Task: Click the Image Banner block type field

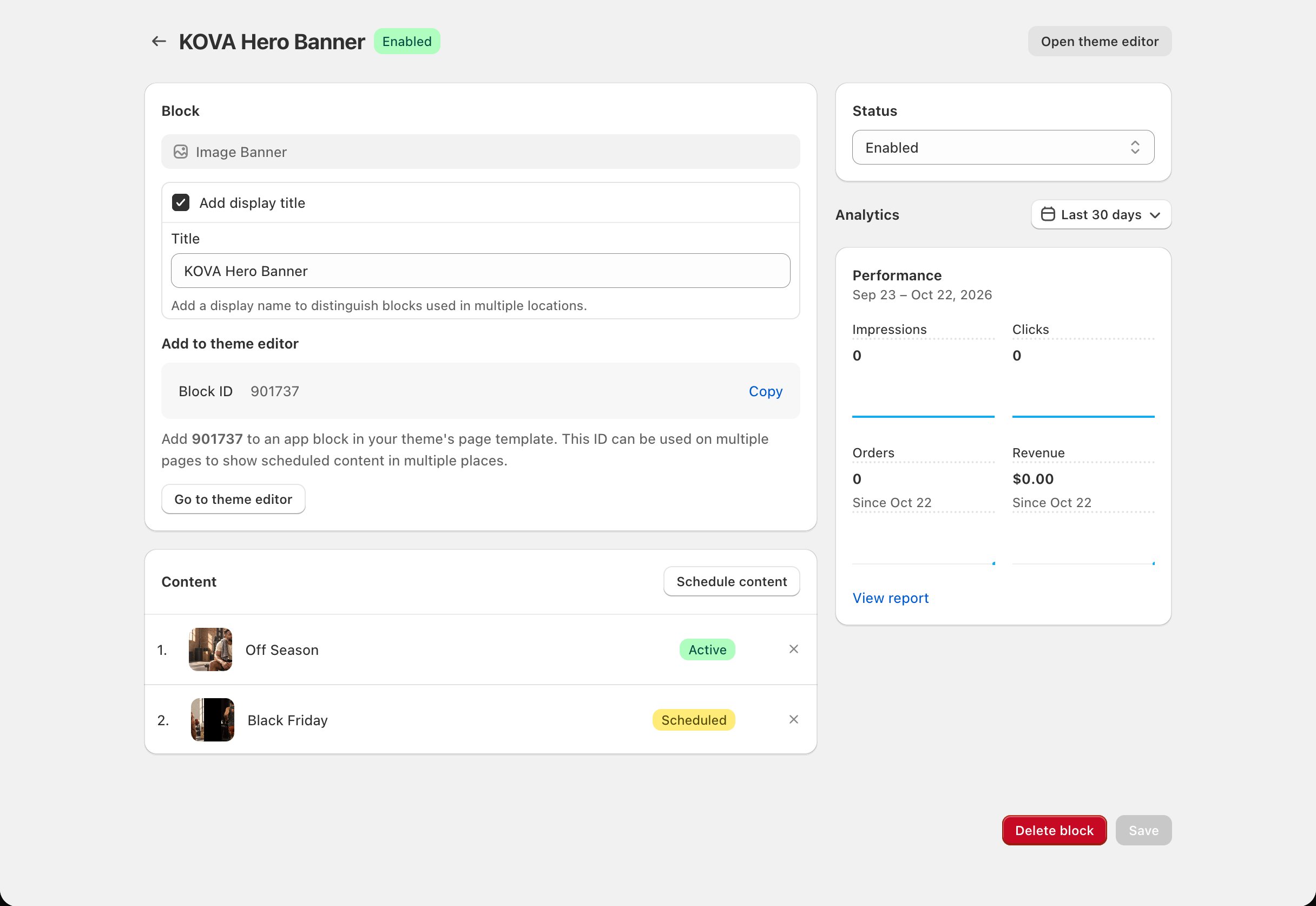Action: pyautogui.click(x=480, y=152)
